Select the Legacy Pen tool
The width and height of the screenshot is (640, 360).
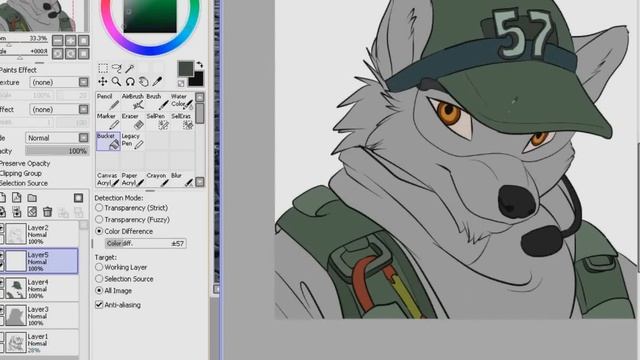tap(133, 141)
